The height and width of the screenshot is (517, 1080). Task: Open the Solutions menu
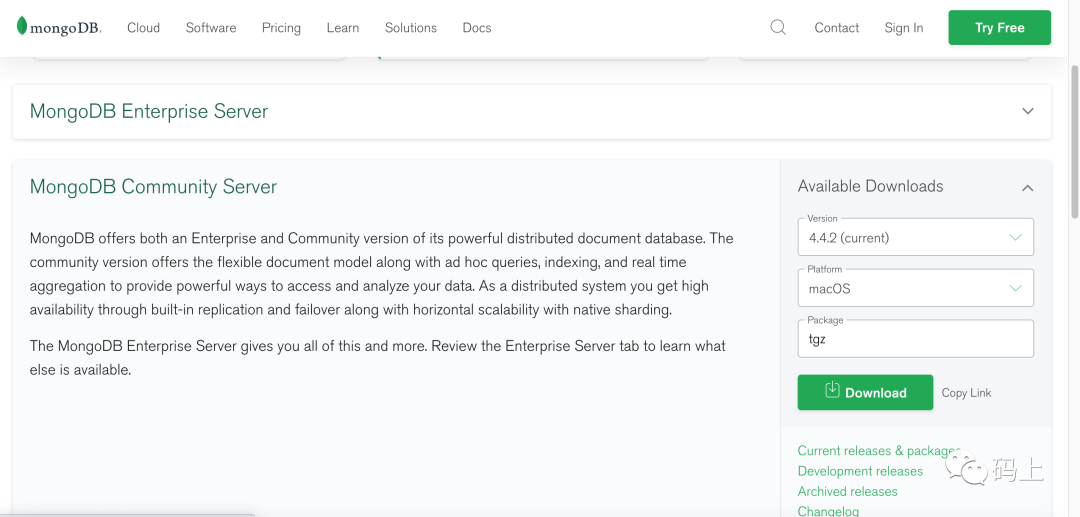tap(411, 28)
